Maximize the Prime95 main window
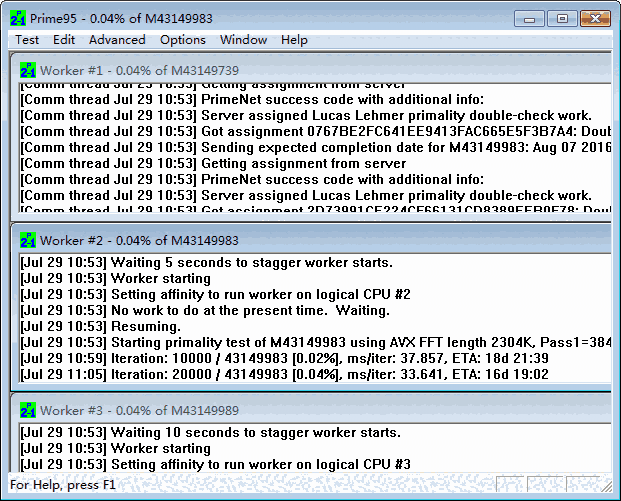The width and height of the screenshot is (621, 501). (562, 18)
